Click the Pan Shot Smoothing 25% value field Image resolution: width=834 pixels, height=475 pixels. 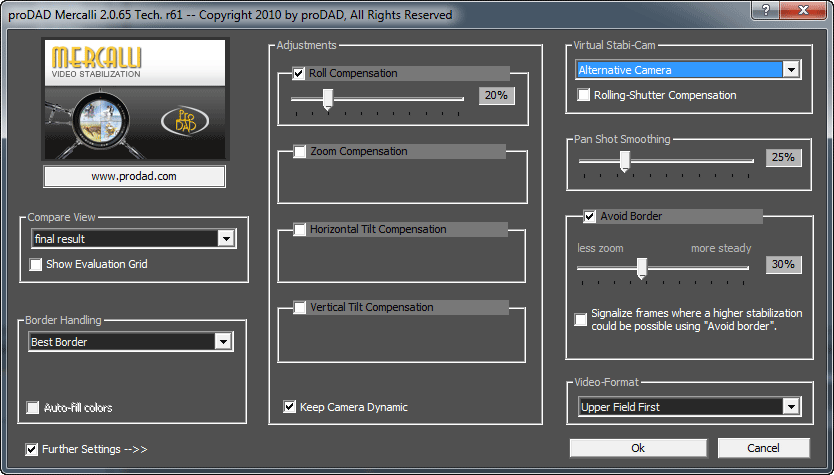pos(783,157)
